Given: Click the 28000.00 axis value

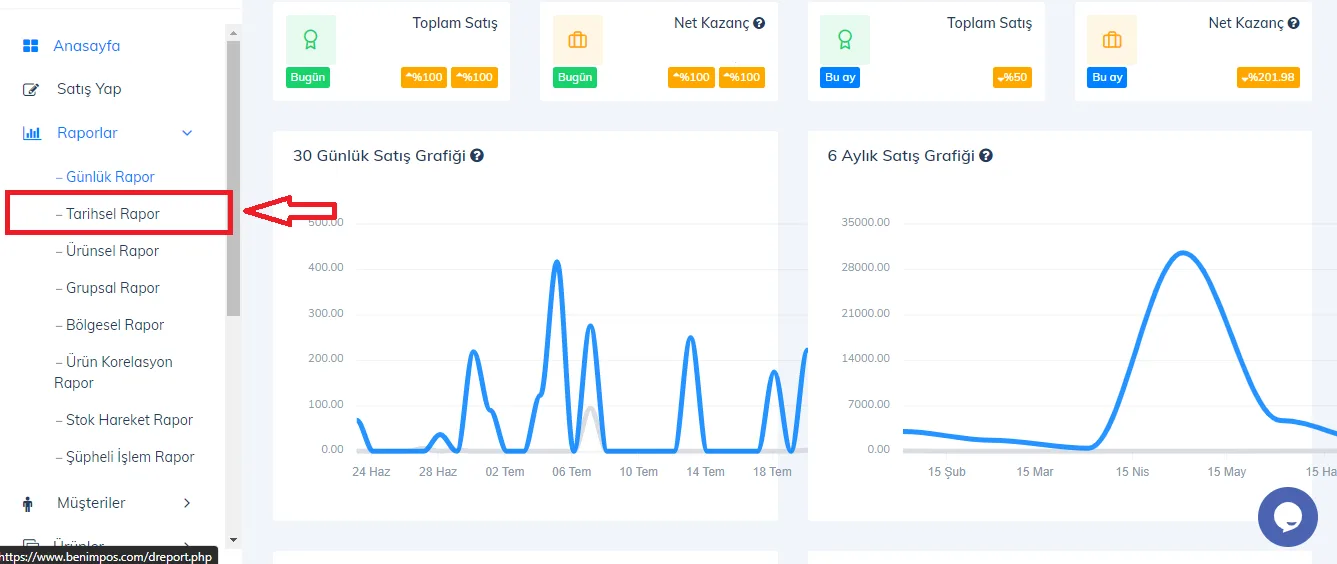Looking at the screenshot, I should 865,268.
